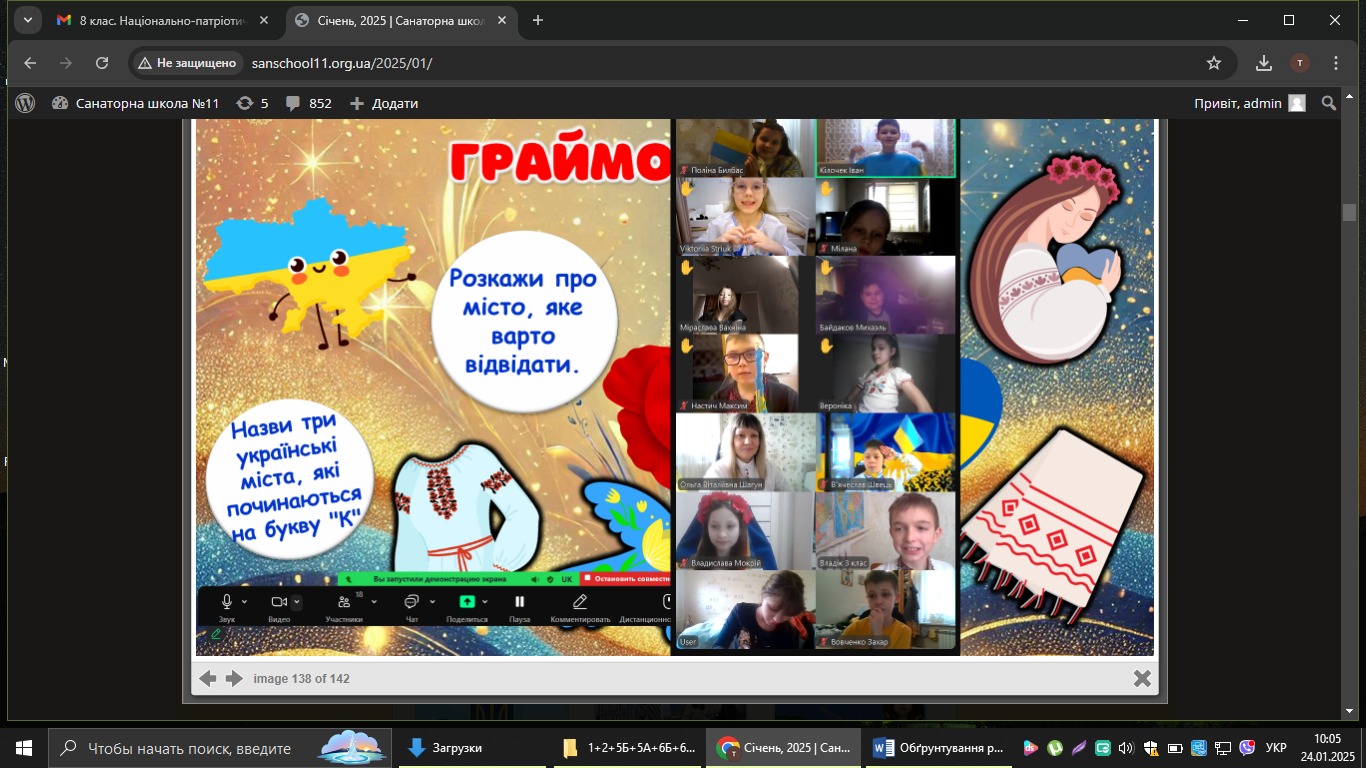Click the page vertical scrollbar thumb

click(1349, 212)
